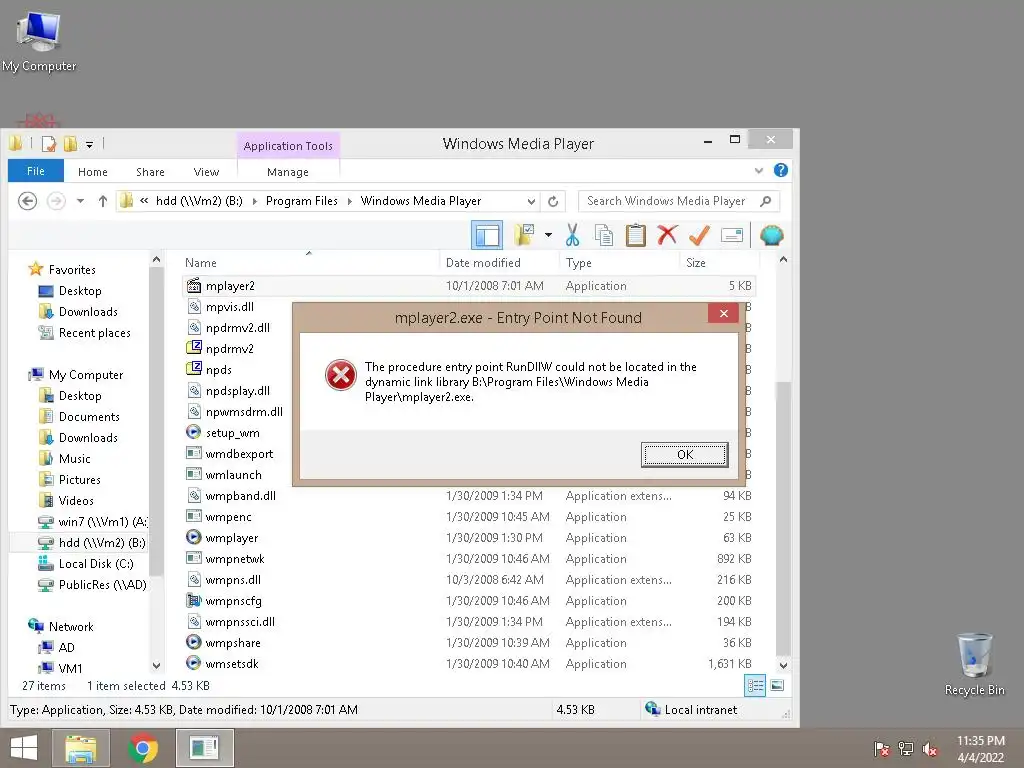Select the wmsetsdk file row
The height and width of the screenshot is (768, 1024).
(469, 664)
